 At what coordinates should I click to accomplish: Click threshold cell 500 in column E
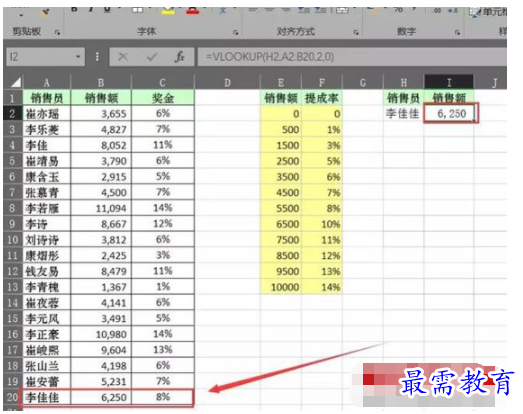[281, 129]
